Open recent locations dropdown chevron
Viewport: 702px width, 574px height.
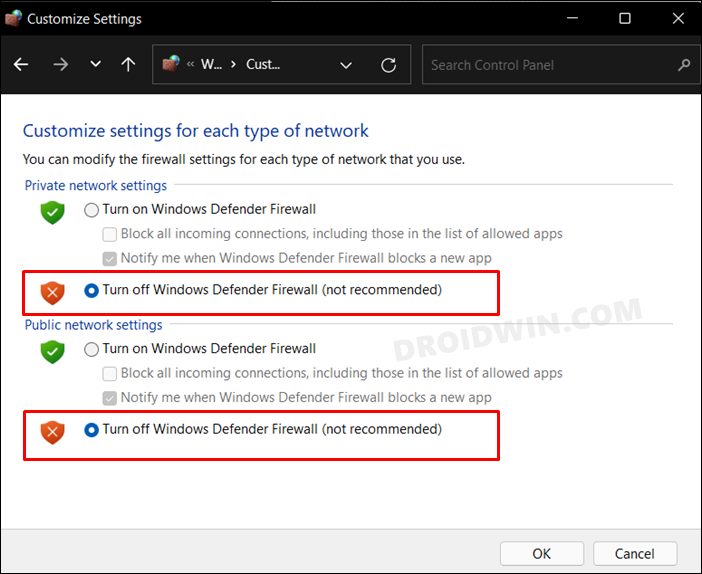[x=95, y=64]
